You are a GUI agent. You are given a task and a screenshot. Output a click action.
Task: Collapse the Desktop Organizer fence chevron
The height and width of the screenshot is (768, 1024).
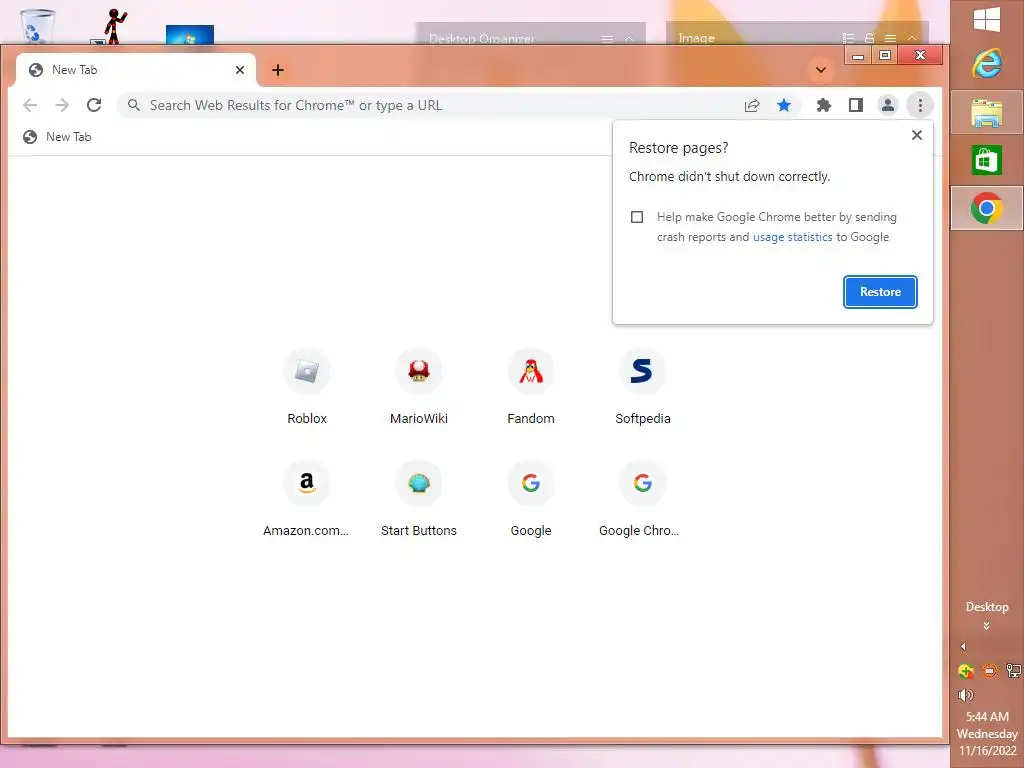[629, 39]
